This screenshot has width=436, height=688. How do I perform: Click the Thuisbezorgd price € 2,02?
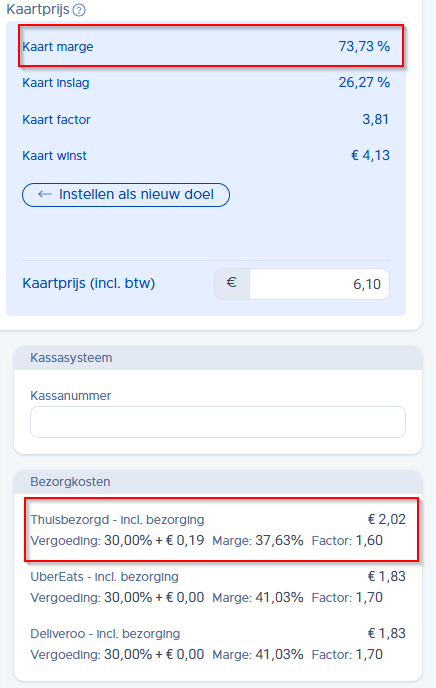click(x=387, y=520)
